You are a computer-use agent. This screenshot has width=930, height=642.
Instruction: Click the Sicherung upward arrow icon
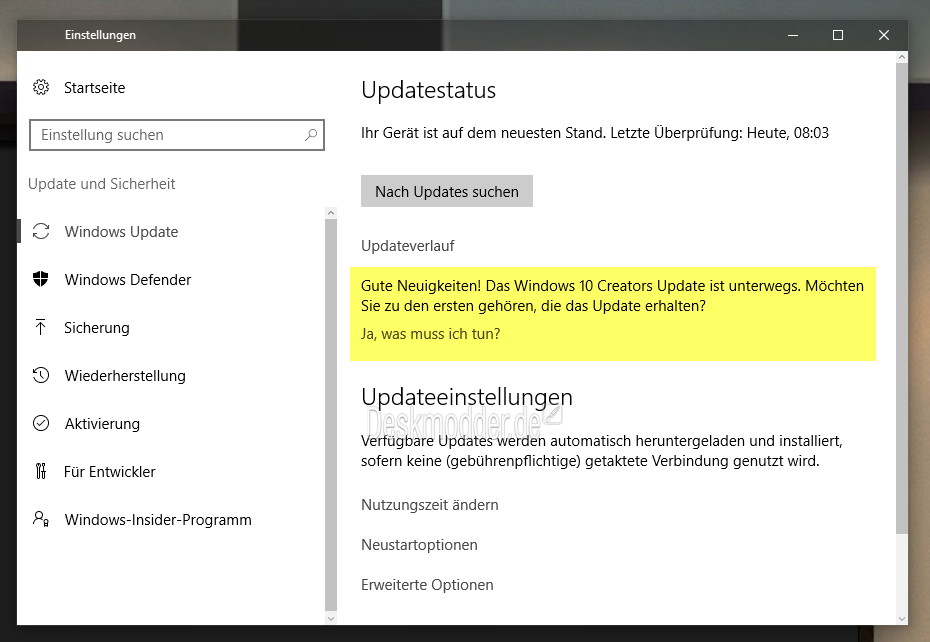pos(40,327)
